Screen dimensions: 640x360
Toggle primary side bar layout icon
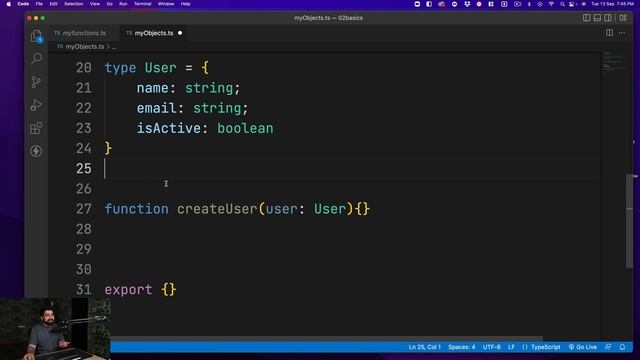point(587,18)
